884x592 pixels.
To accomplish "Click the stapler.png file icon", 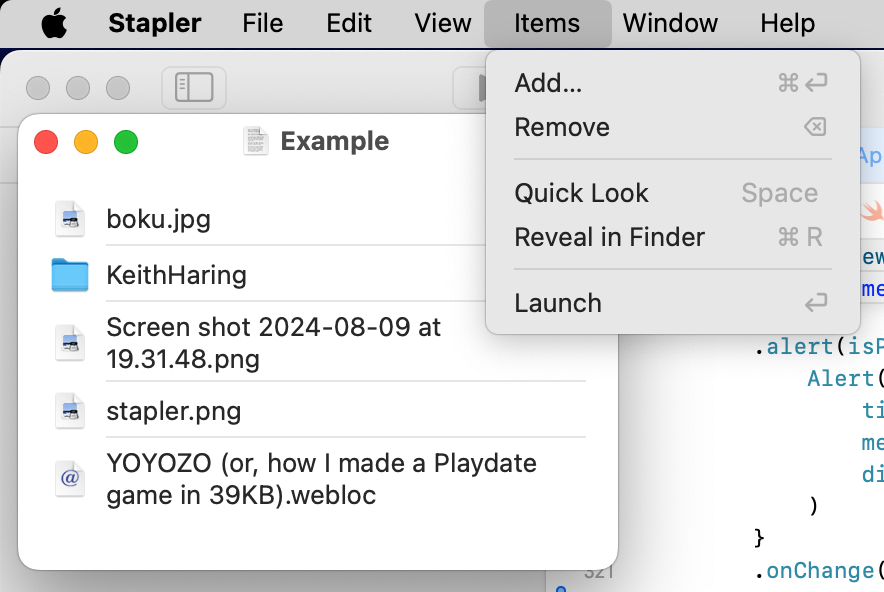I will [70, 410].
